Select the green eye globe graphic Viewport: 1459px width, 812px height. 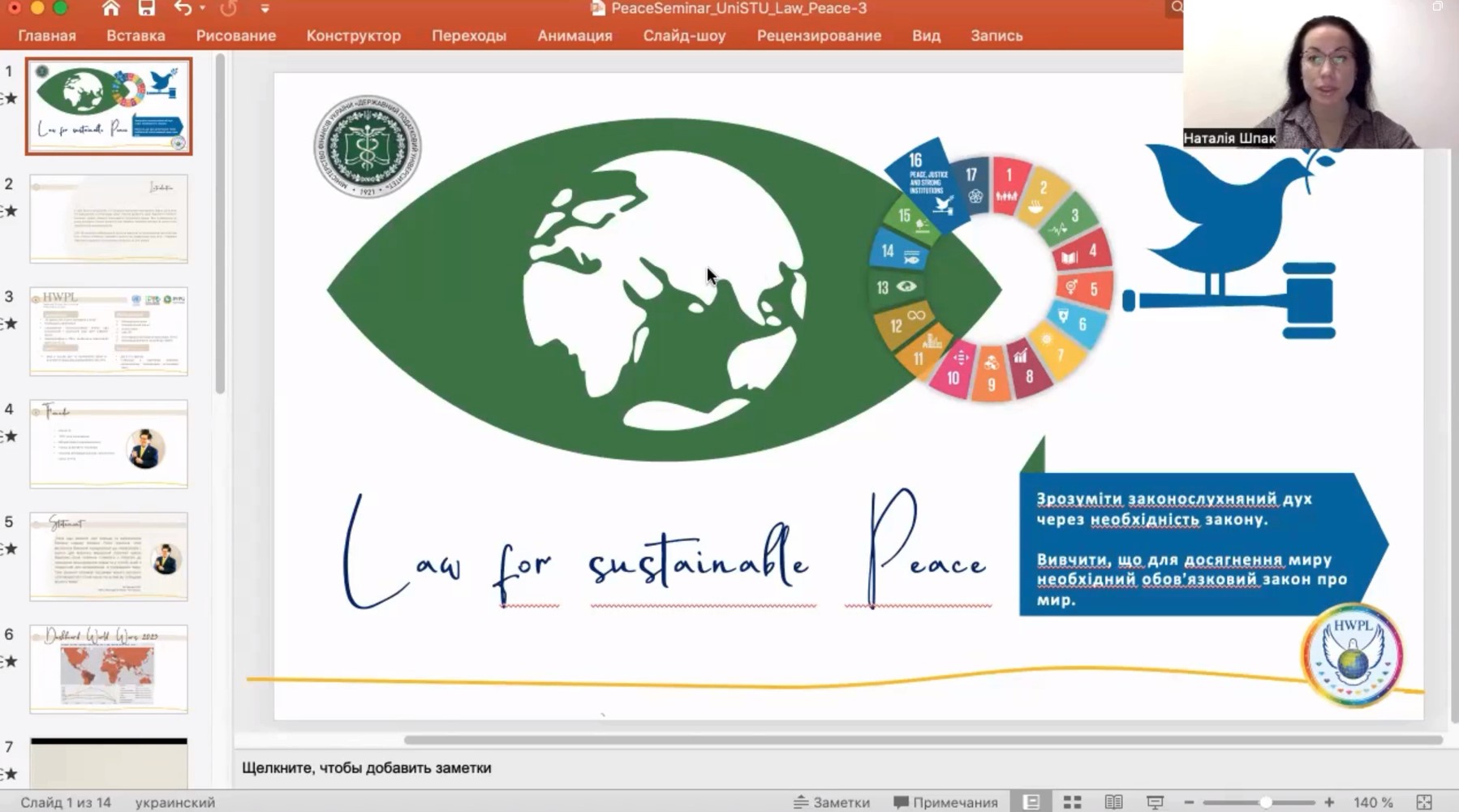[x=664, y=290]
